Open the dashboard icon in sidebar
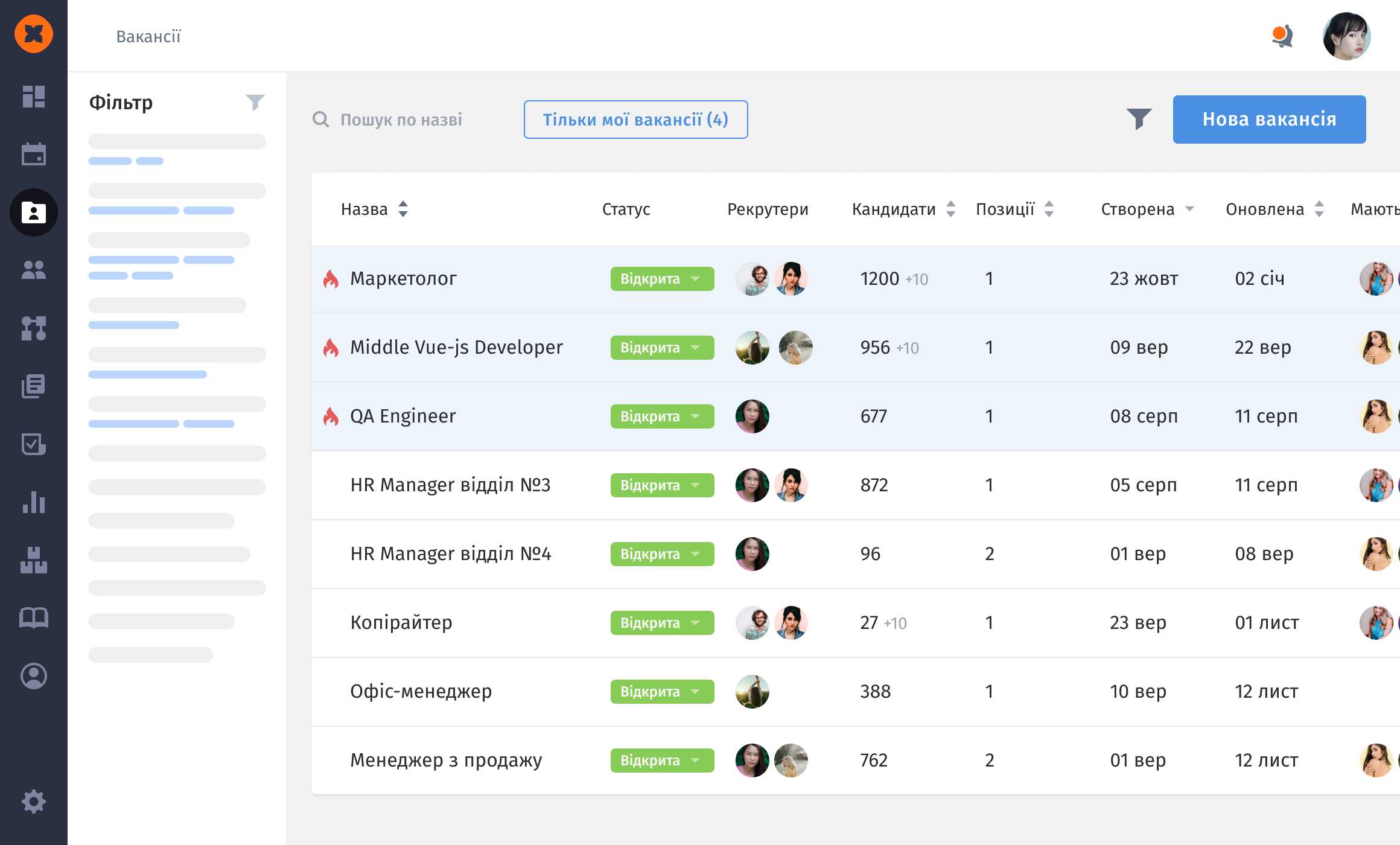The height and width of the screenshot is (845, 1400). pyautogui.click(x=34, y=97)
